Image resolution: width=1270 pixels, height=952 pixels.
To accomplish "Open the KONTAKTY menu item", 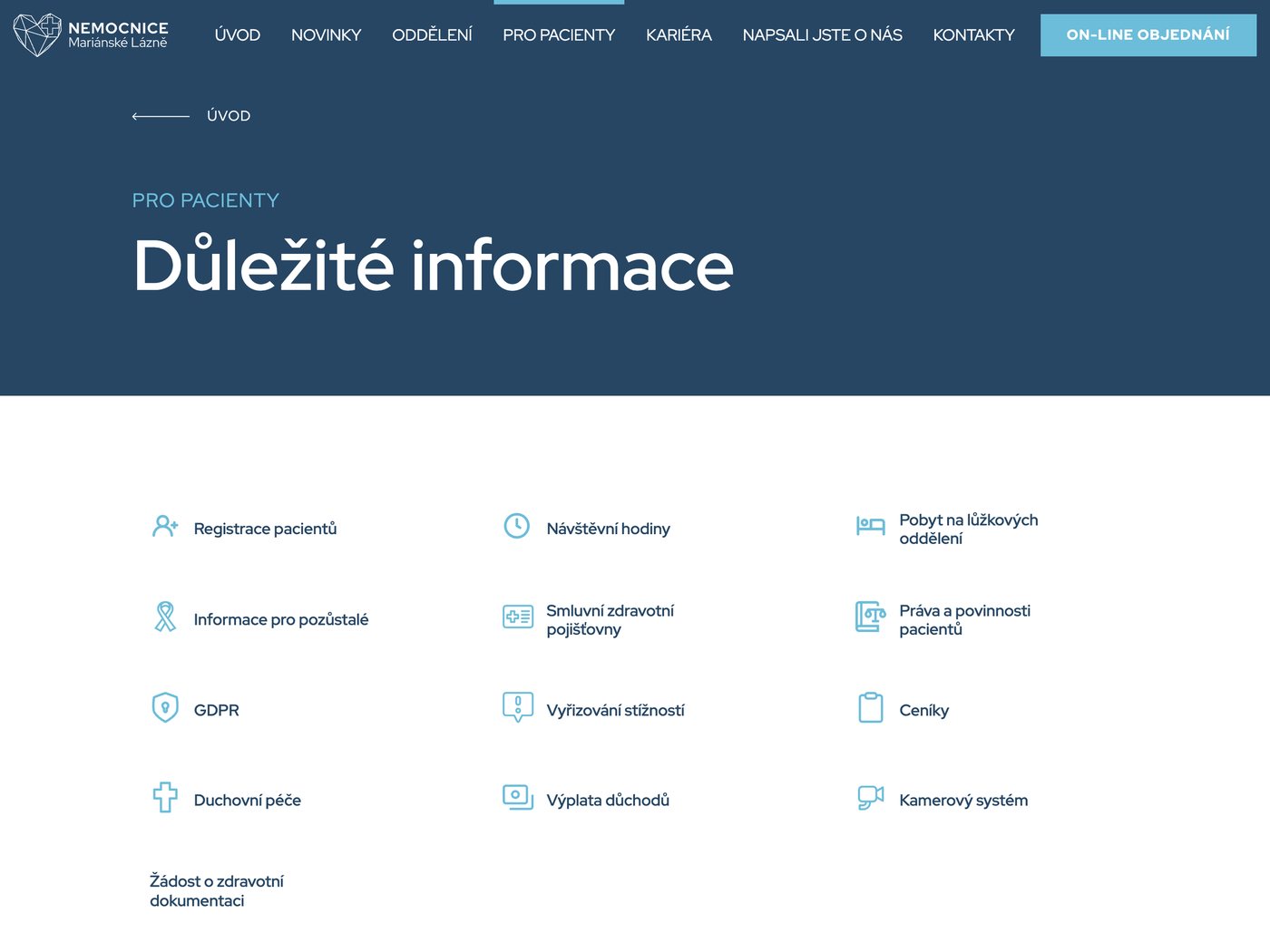I will [973, 34].
